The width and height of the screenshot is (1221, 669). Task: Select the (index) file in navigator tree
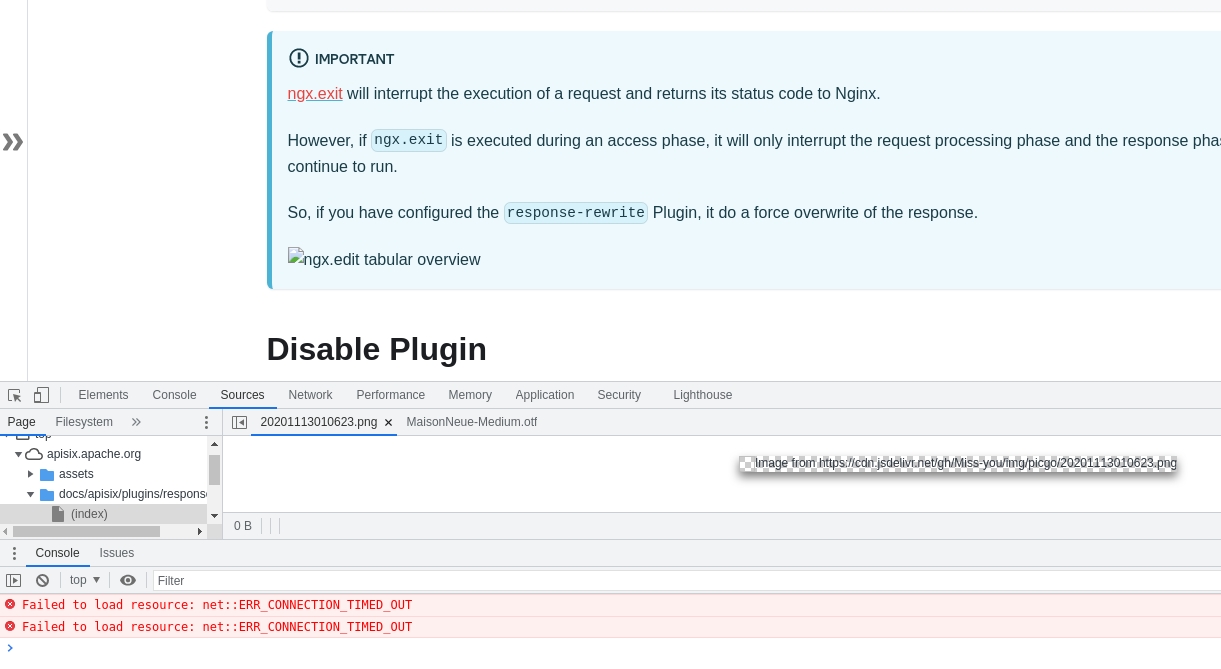coord(89,514)
